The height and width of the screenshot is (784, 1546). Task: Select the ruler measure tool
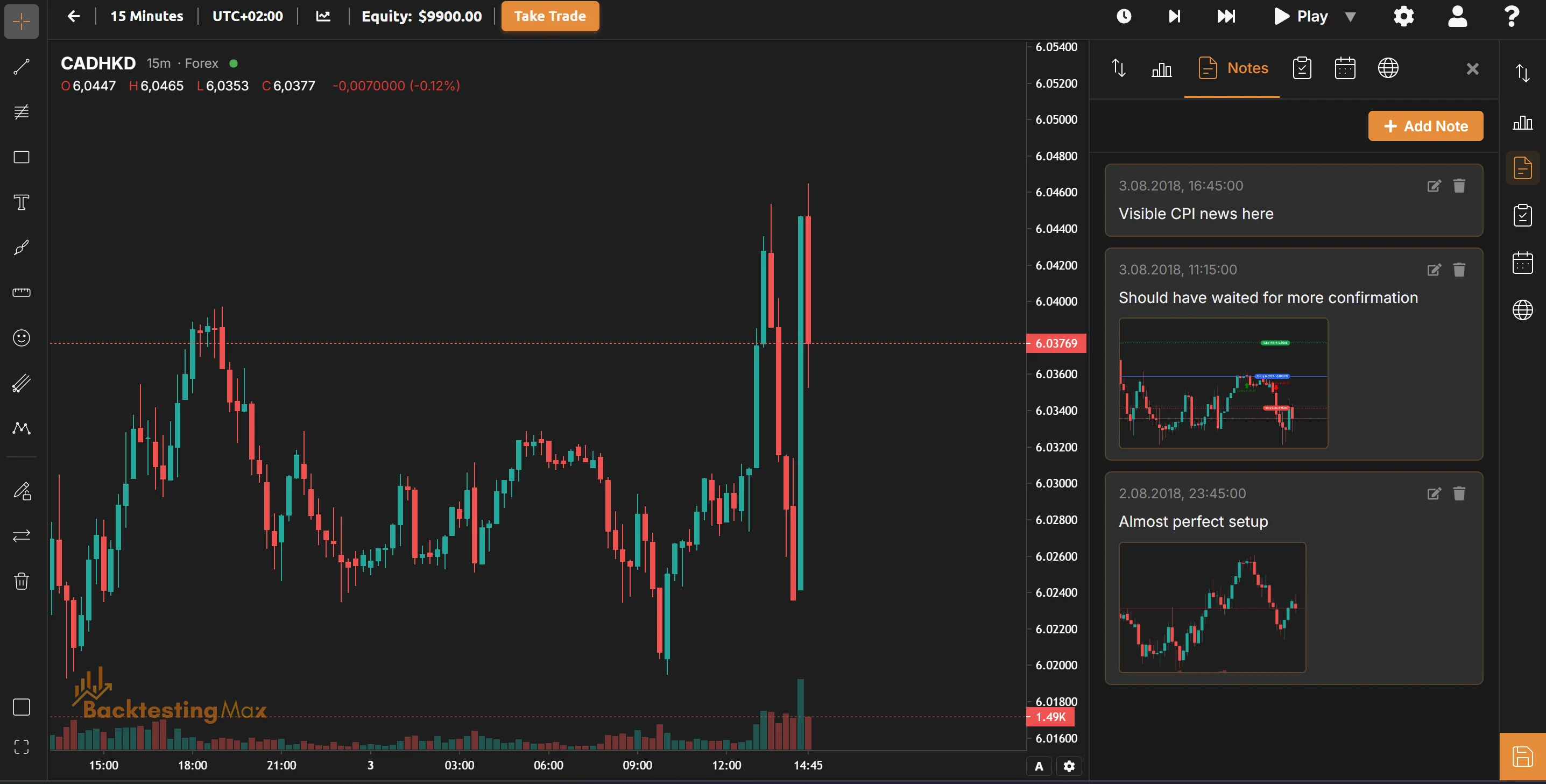[x=22, y=292]
